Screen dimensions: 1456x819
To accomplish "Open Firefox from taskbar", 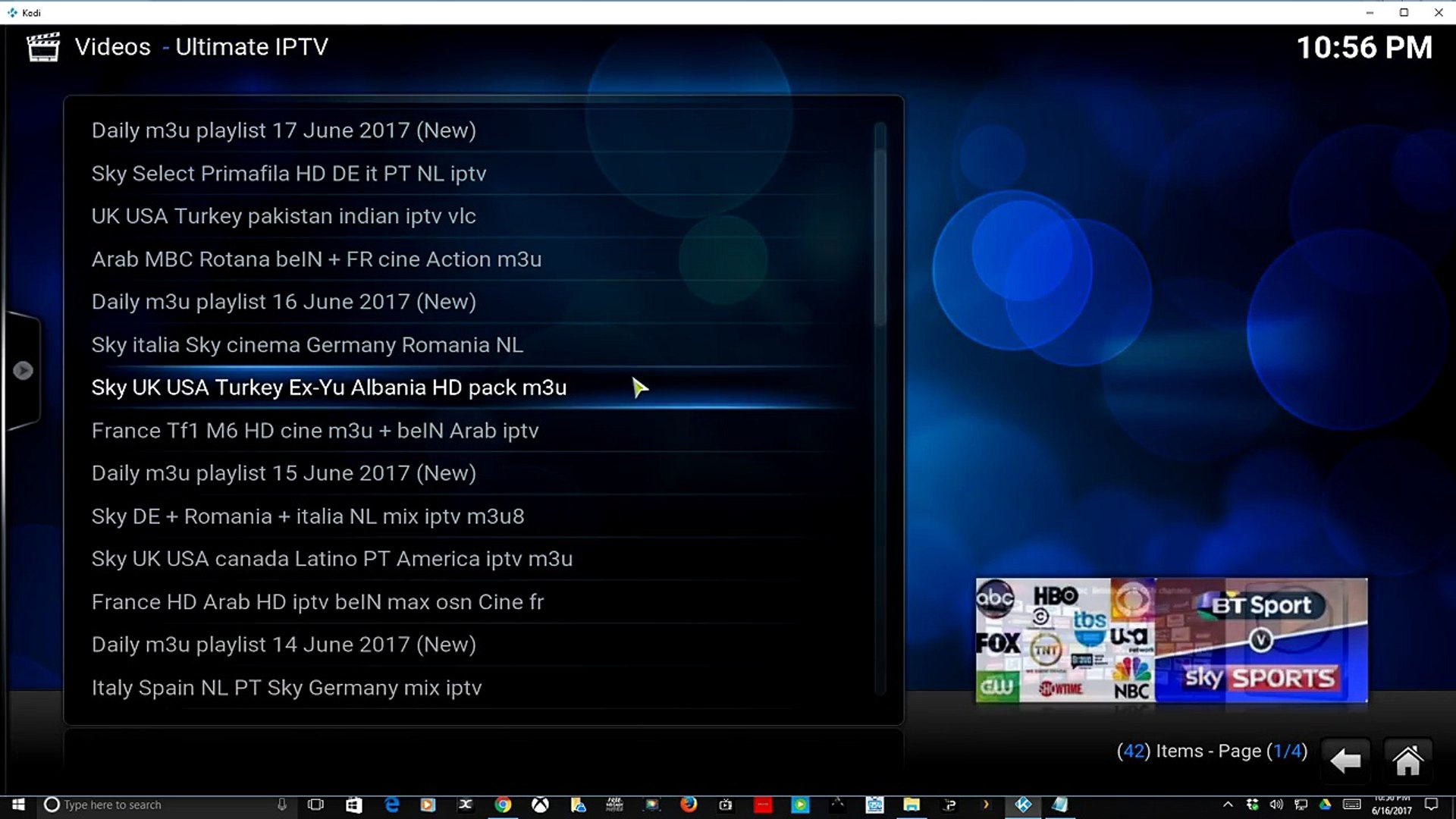I will point(689,805).
